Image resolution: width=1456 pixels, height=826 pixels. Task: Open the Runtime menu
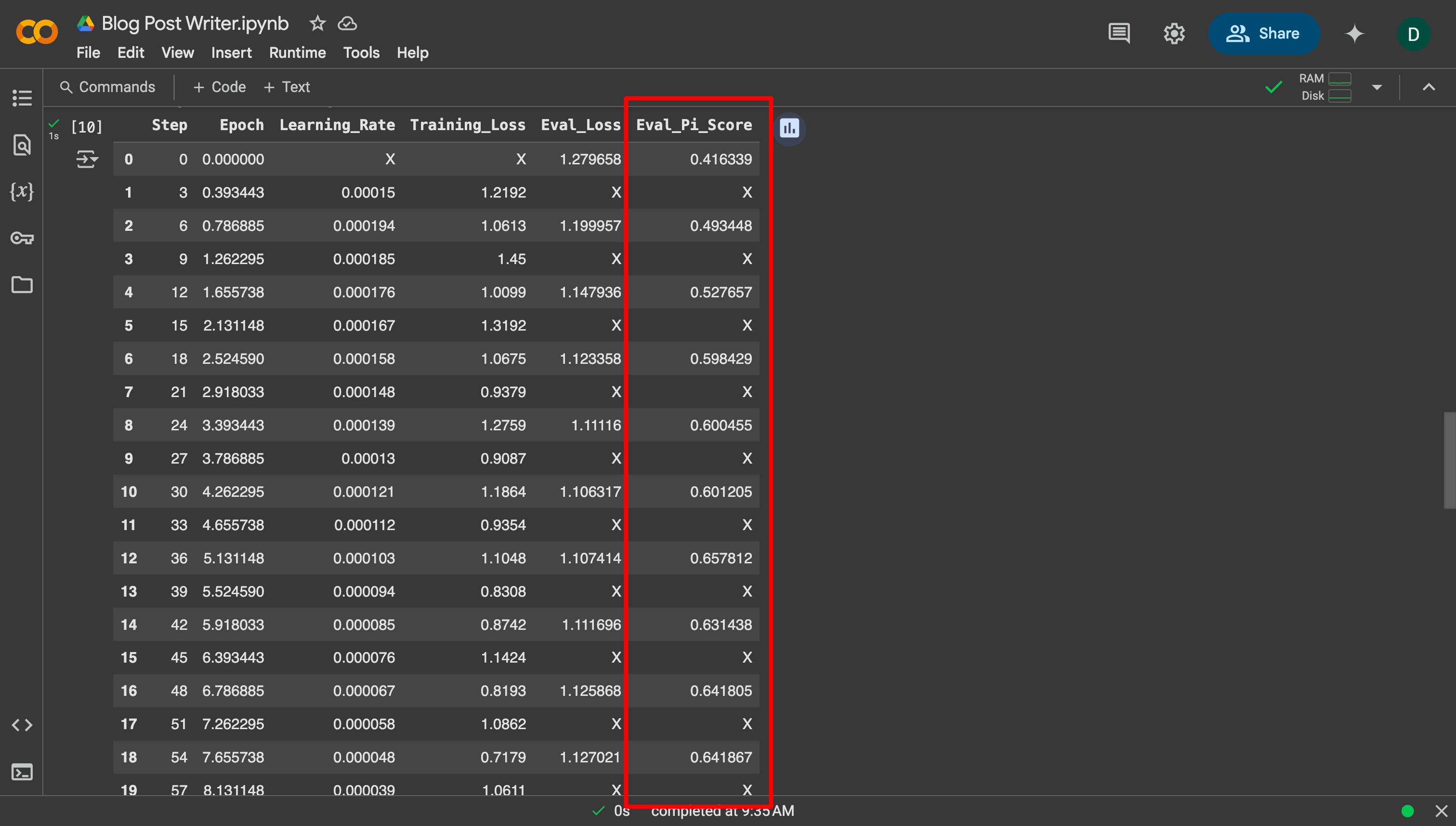coord(297,53)
